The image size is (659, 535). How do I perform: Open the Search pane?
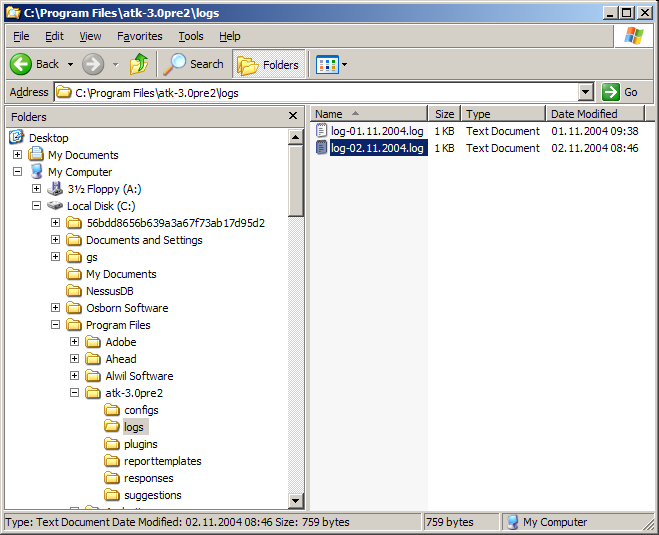coord(194,64)
